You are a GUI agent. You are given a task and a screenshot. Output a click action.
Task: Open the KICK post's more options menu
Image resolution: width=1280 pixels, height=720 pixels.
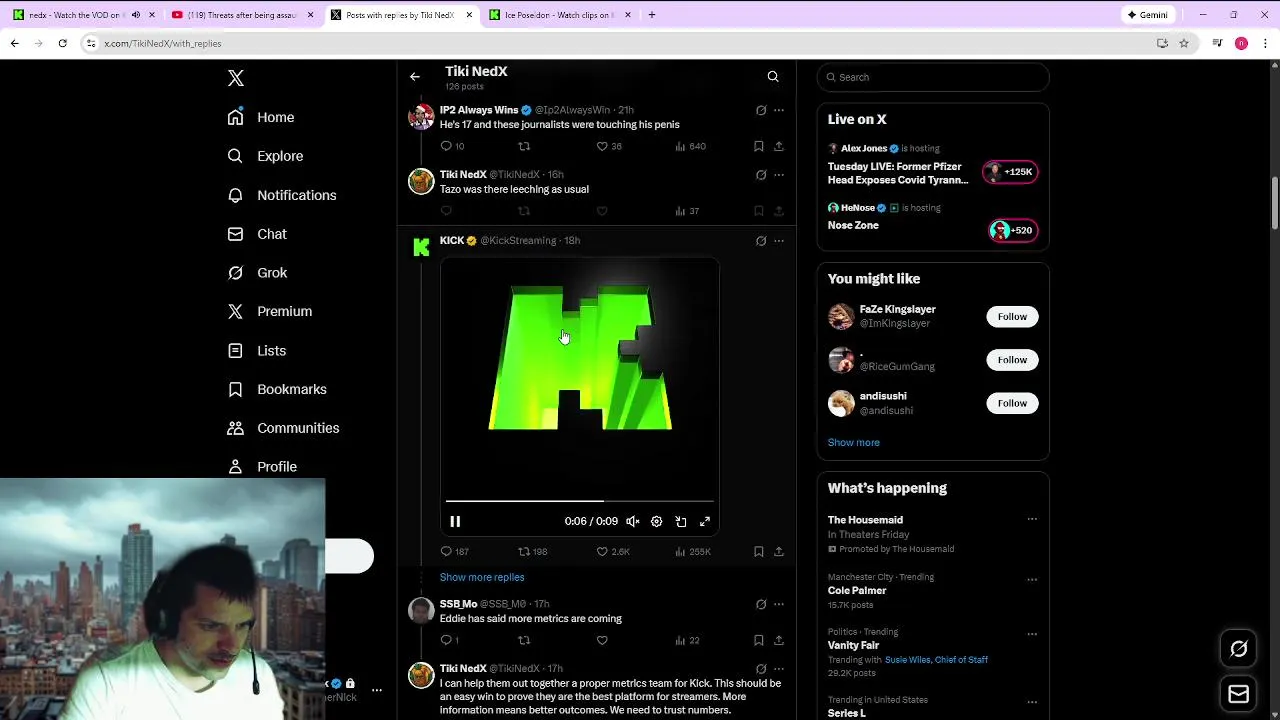click(x=779, y=240)
